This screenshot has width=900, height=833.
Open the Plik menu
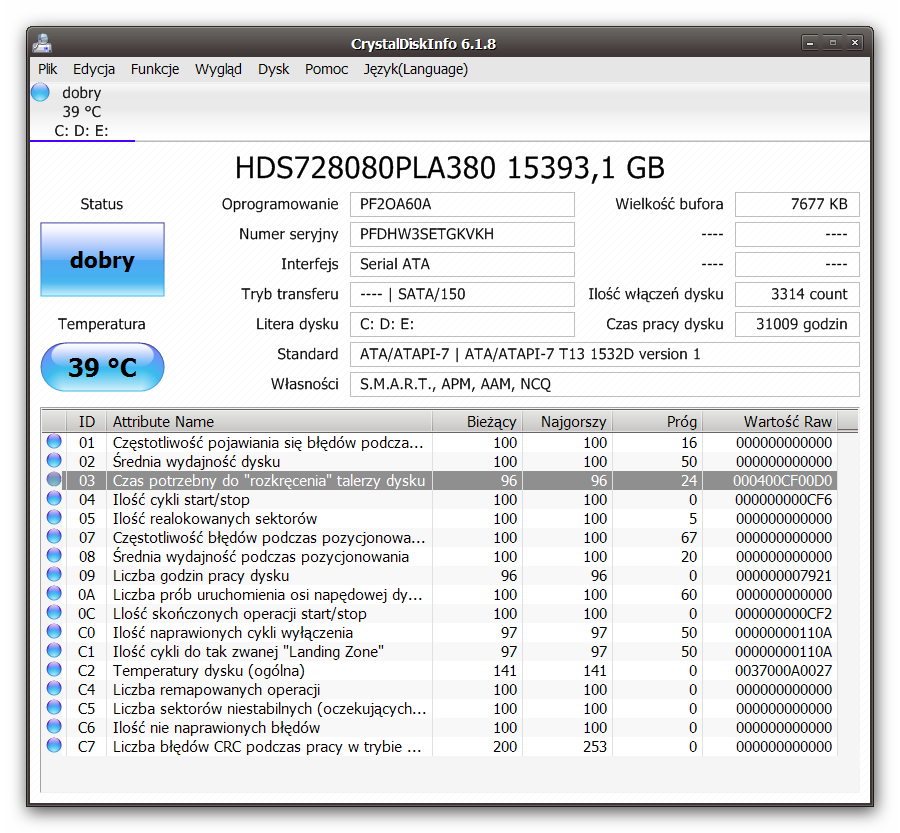(x=48, y=69)
